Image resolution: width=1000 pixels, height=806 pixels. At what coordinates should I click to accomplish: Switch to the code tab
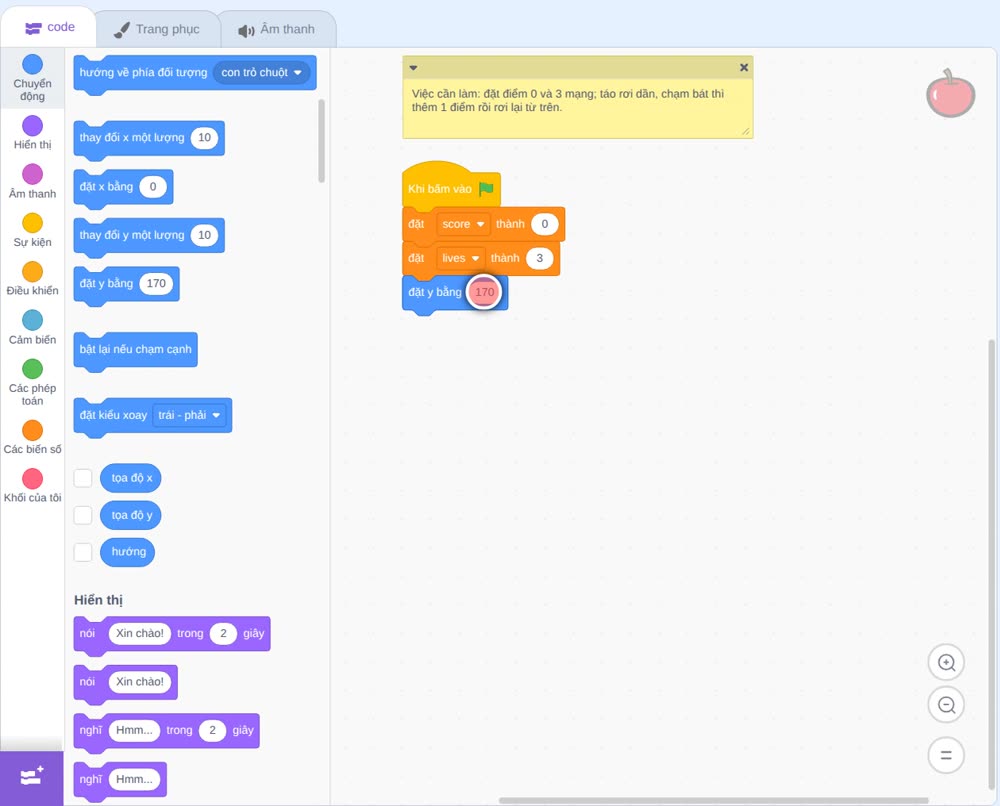[49, 27]
